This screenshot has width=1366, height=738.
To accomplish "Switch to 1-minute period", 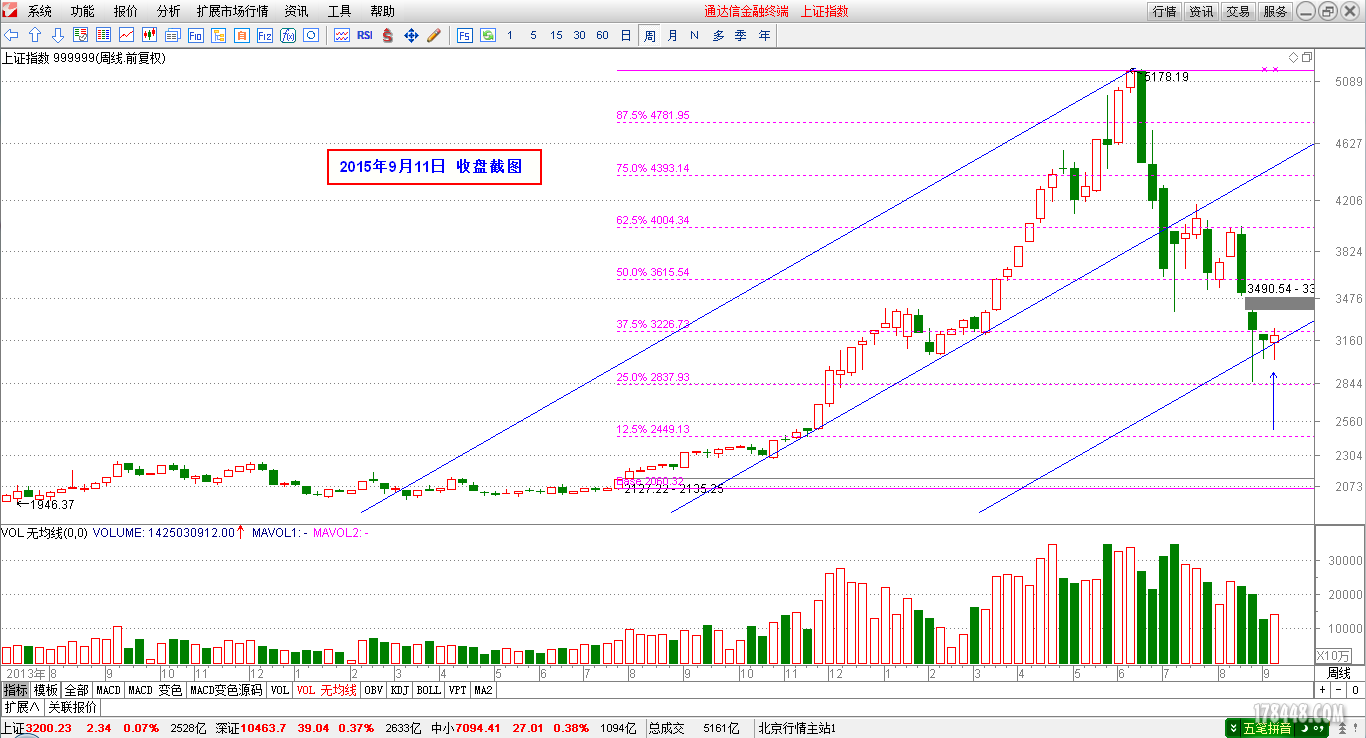I will 510,35.
